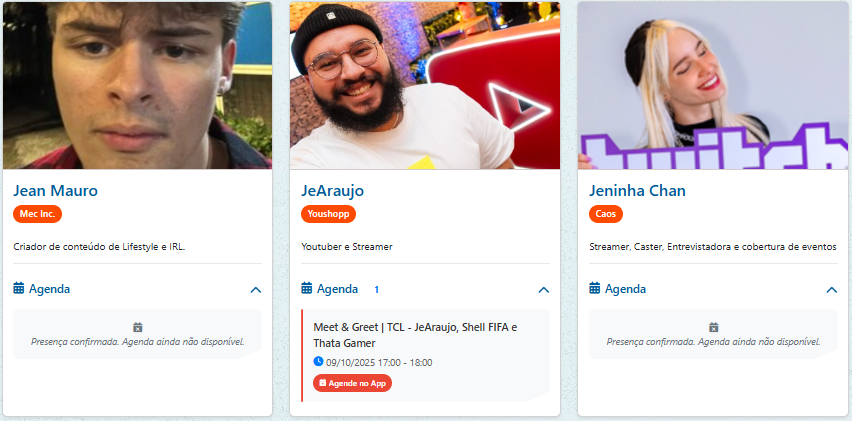
Task: Open Jean Mauro's profile photo
Action: (137, 85)
